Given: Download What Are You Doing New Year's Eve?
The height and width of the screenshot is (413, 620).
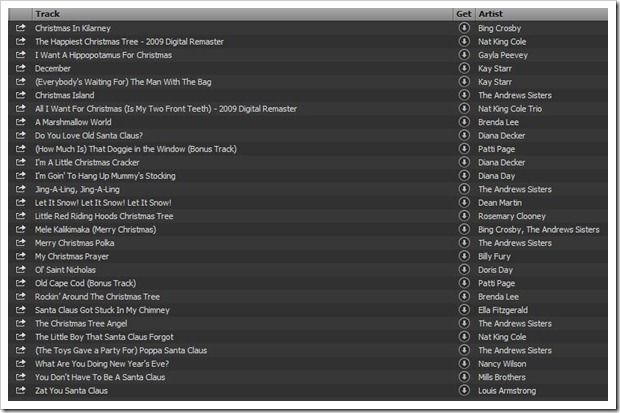Looking at the screenshot, I should click(464, 364).
